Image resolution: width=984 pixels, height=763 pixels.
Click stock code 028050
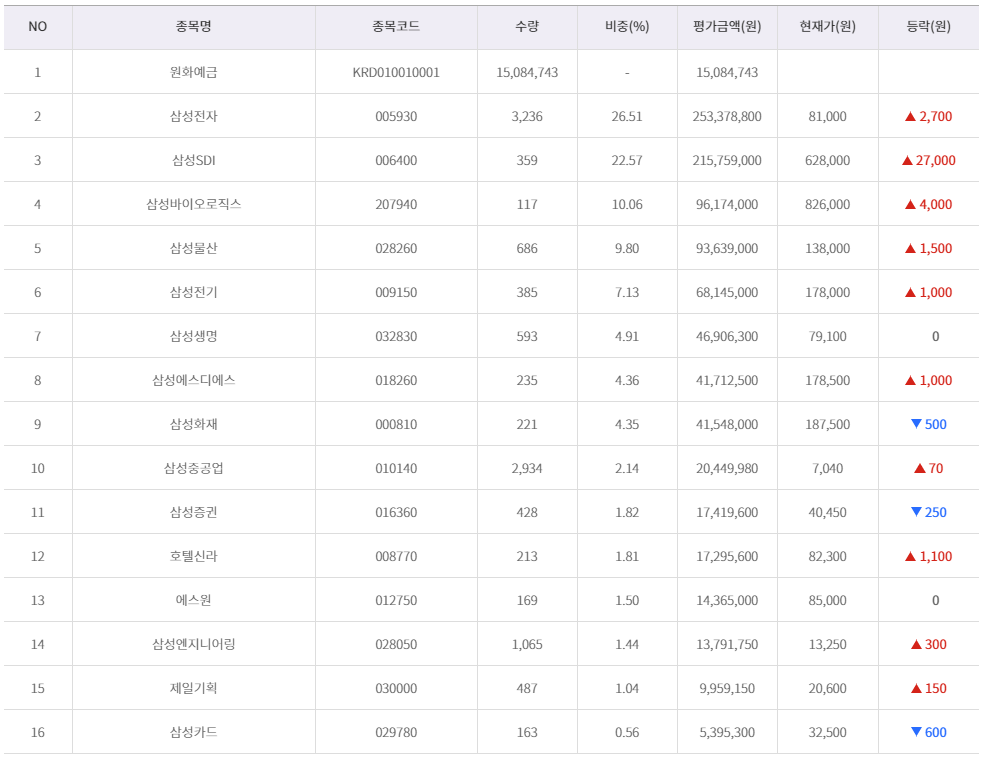(x=396, y=644)
